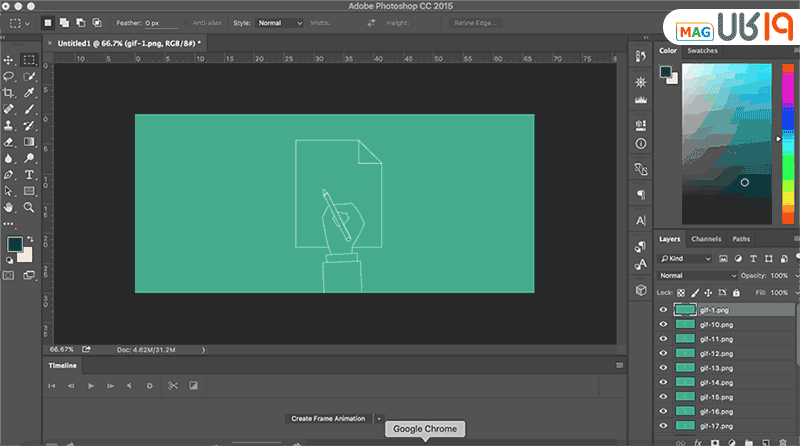Select the Lasso tool
Screen dimensions: 800x446
click(x=9, y=76)
